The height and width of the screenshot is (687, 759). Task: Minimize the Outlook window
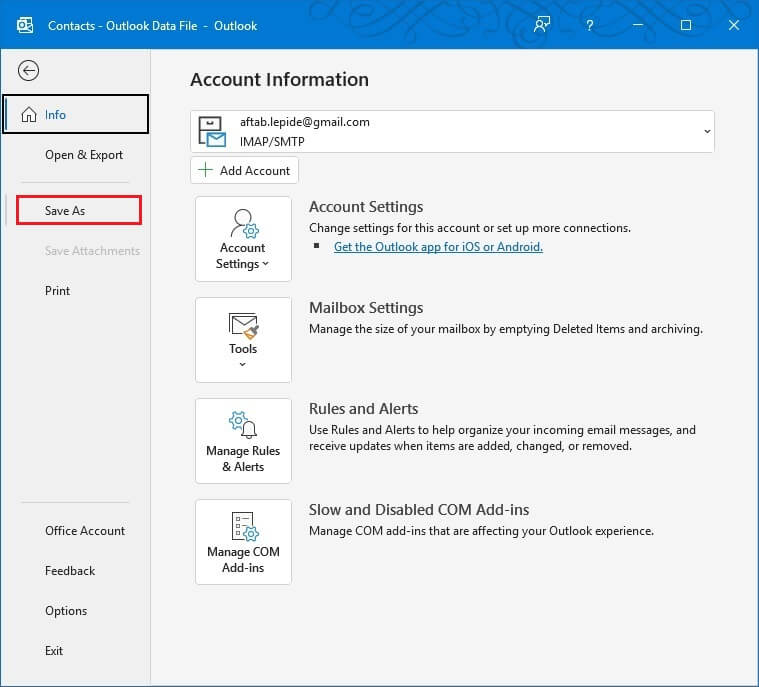[638, 25]
